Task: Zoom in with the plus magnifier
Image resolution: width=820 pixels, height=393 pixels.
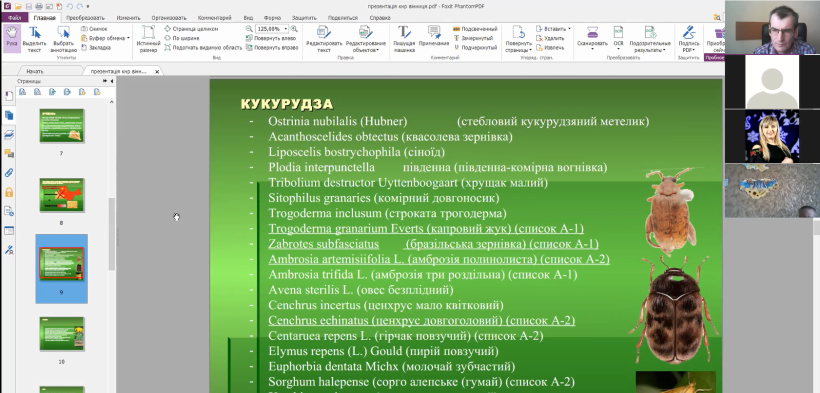Action: click(294, 29)
